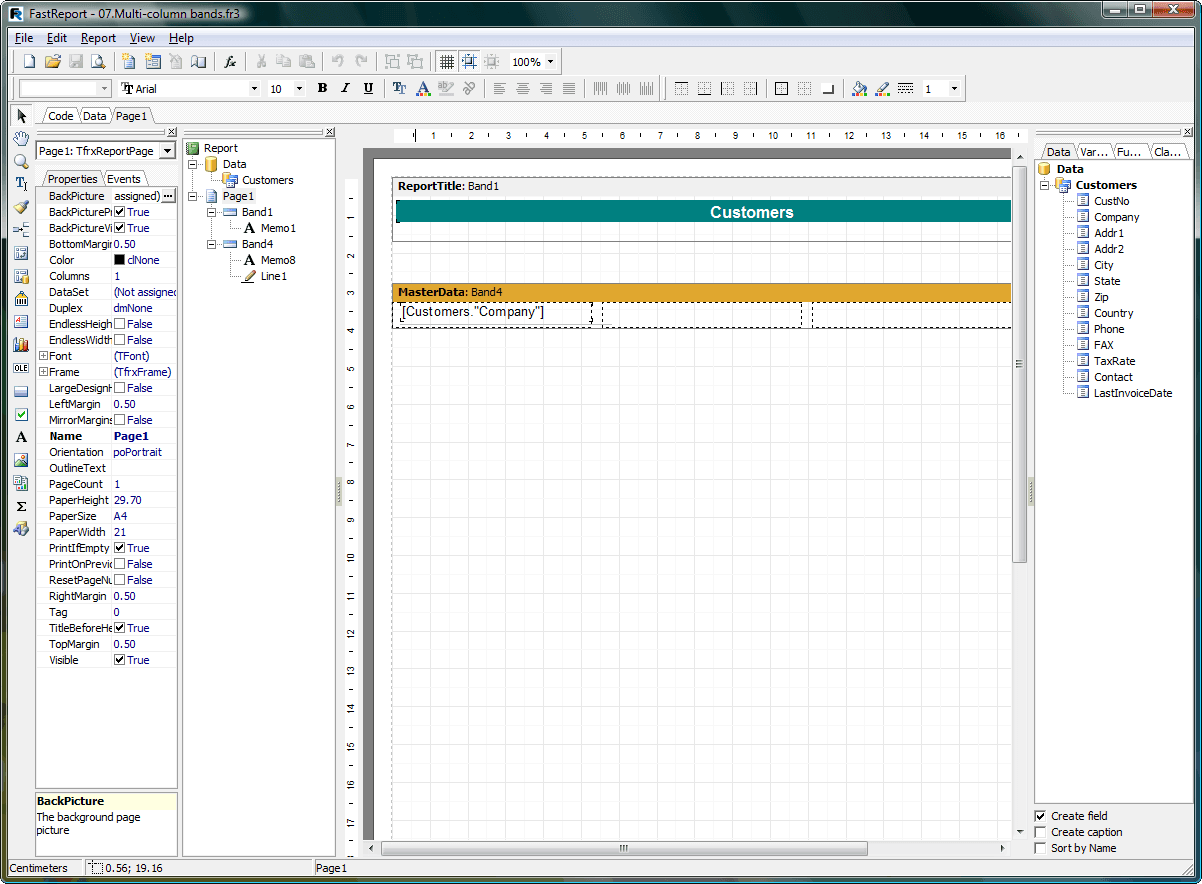This screenshot has height=884, width=1202.
Task: Open the View menu
Action: [x=142, y=38]
